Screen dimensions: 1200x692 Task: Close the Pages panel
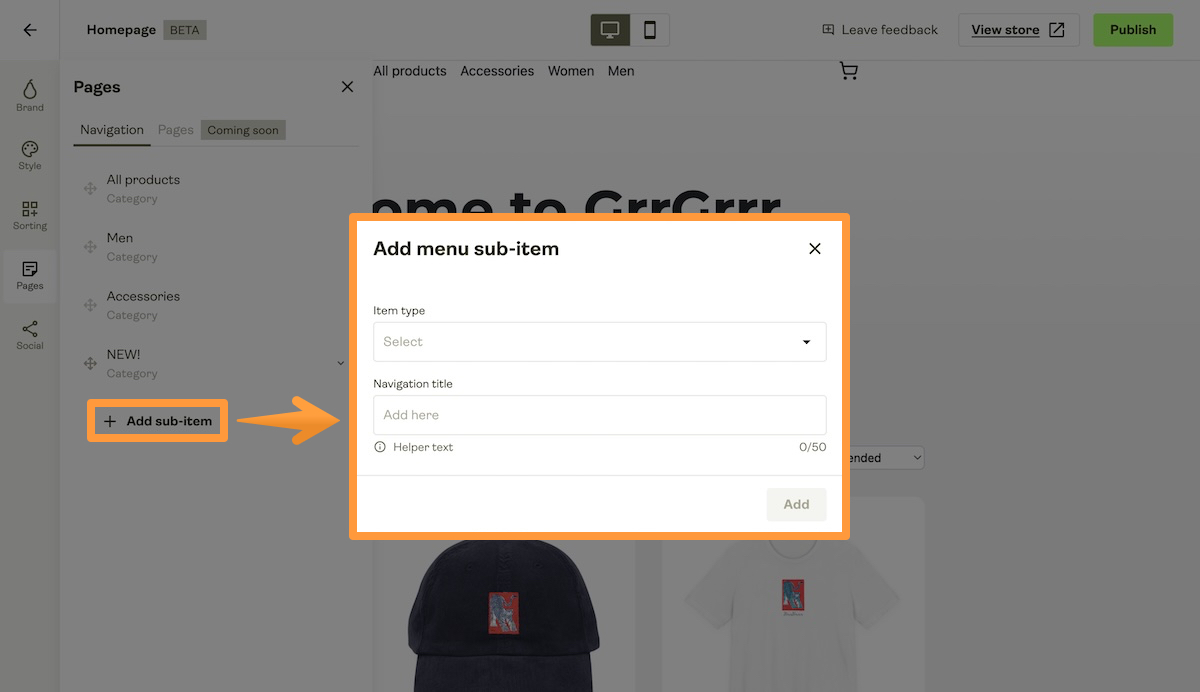point(347,87)
